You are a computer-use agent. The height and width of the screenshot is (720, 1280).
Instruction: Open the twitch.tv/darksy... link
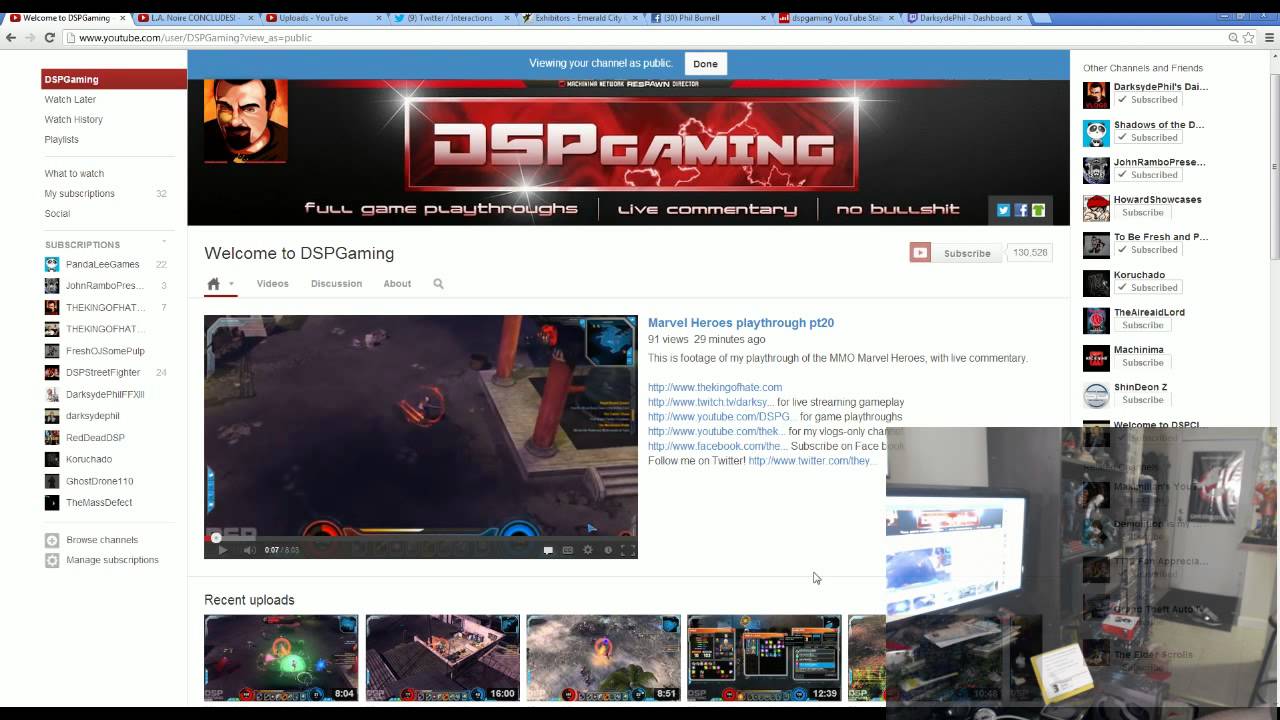[x=711, y=402]
